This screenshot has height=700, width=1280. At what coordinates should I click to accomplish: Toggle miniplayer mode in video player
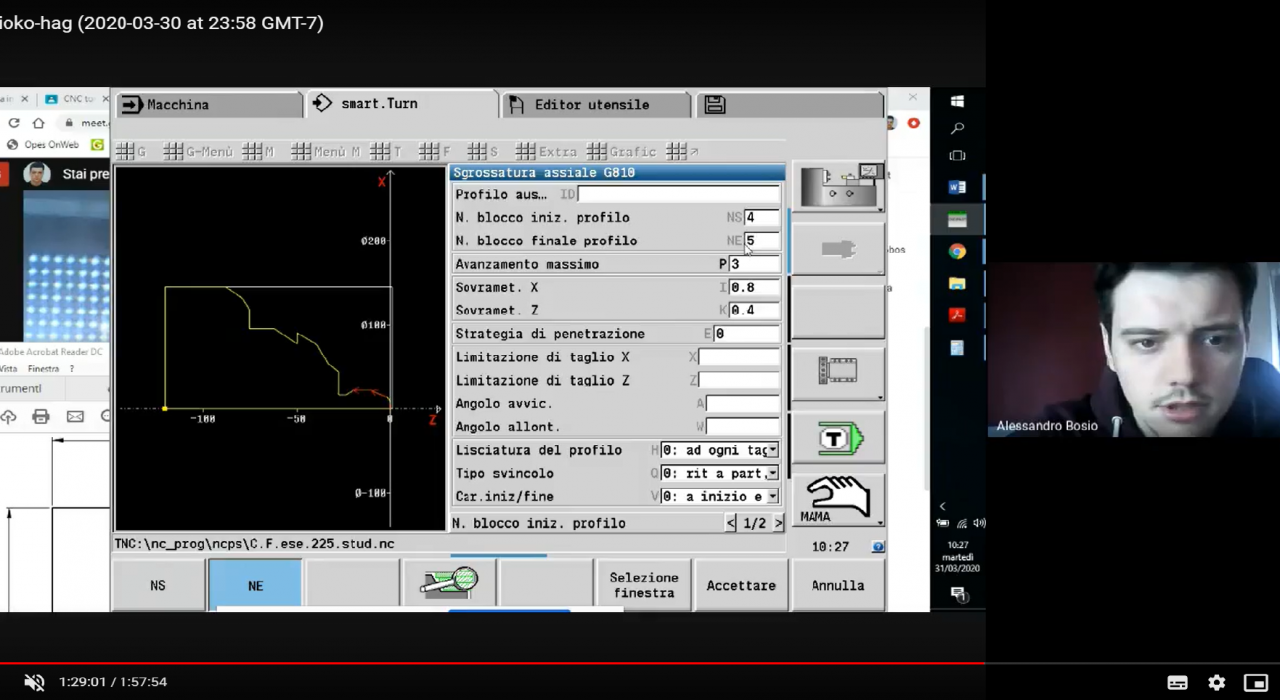(x=1255, y=682)
